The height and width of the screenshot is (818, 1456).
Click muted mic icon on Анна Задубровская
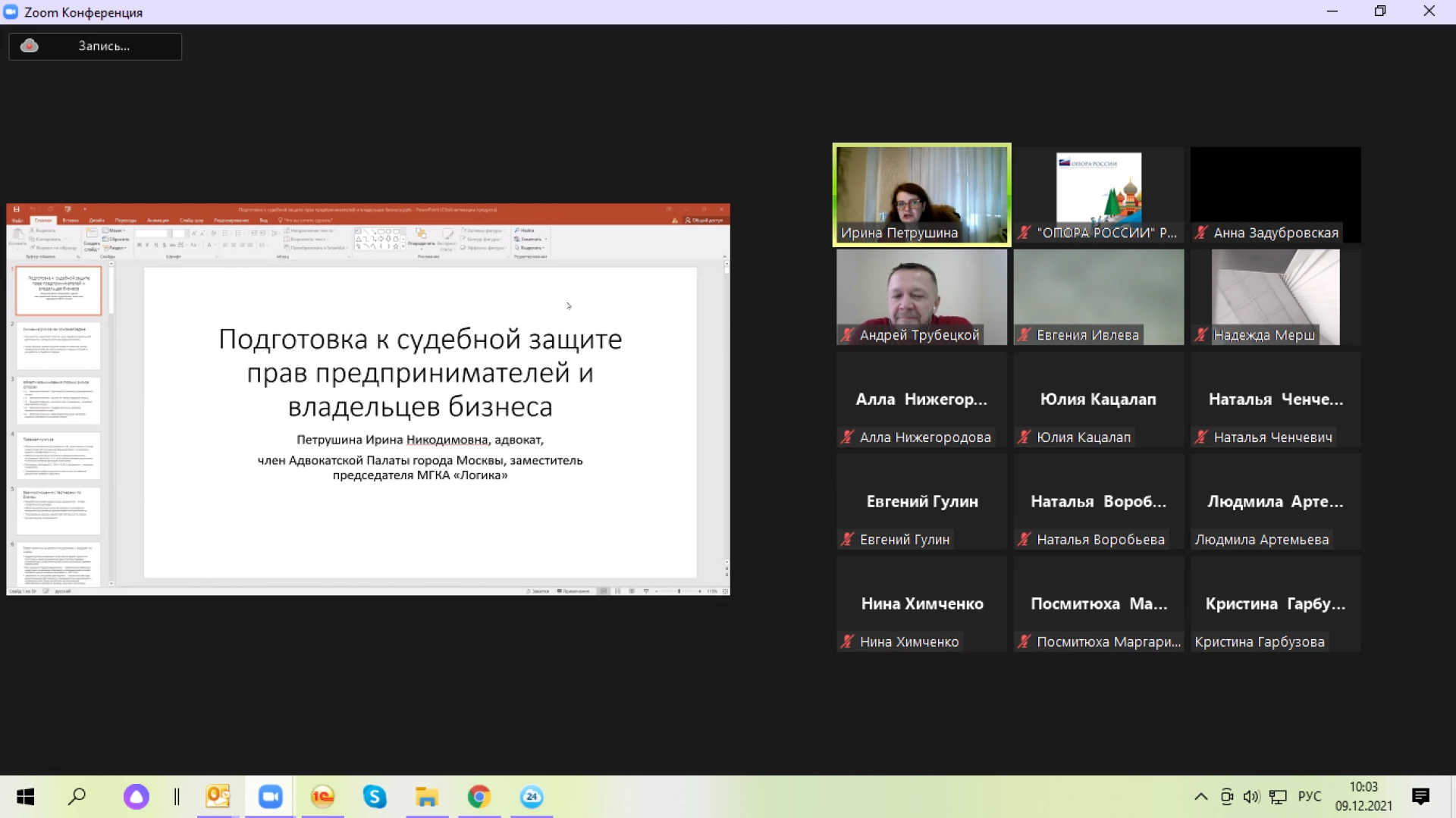1201,233
